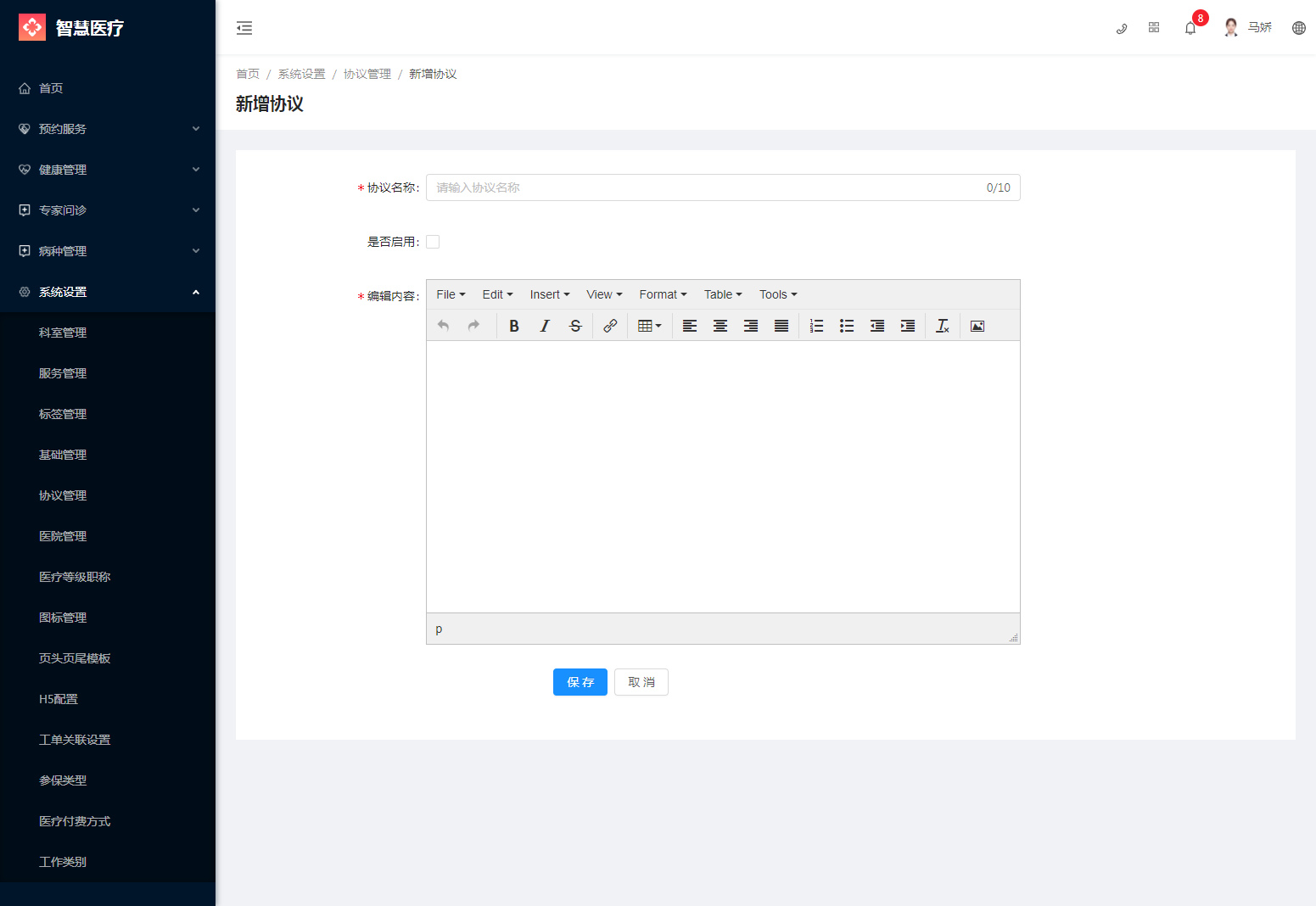
Task: Click the 保存 button
Action: (x=580, y=682)
